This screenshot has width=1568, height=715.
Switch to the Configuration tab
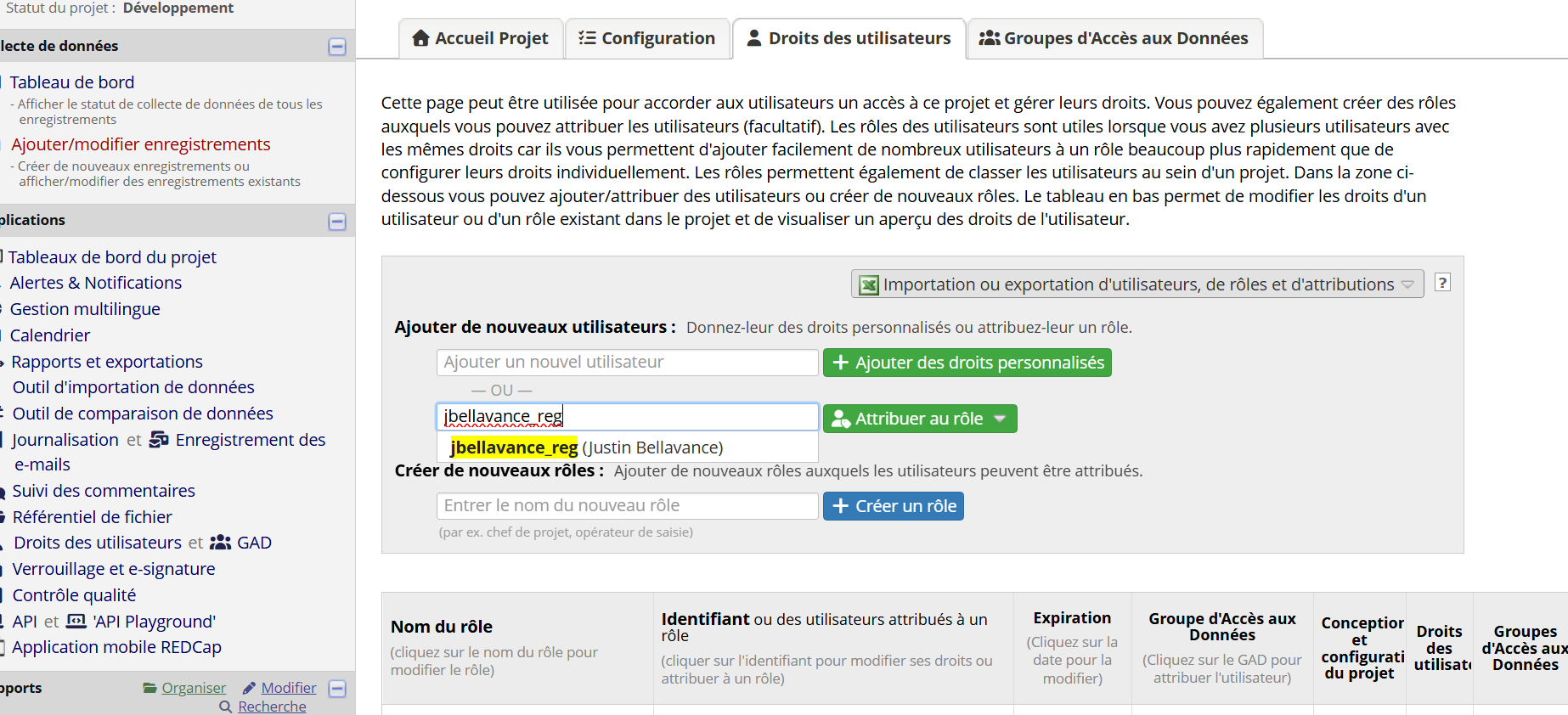[647, 38]
